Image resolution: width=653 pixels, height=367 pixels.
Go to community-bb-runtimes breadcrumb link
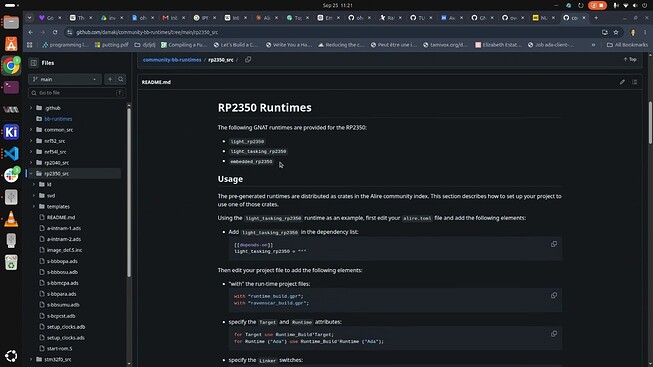(x=172, y=60)
